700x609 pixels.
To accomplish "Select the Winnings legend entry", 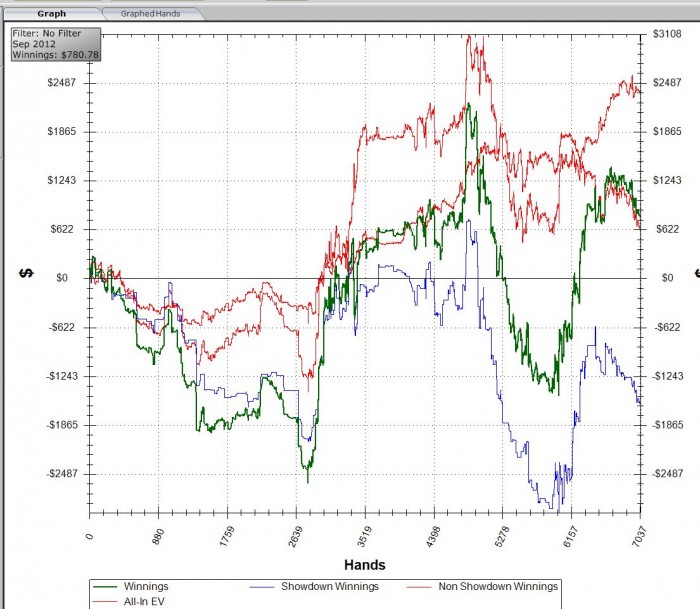I will (x=146, y=586).
